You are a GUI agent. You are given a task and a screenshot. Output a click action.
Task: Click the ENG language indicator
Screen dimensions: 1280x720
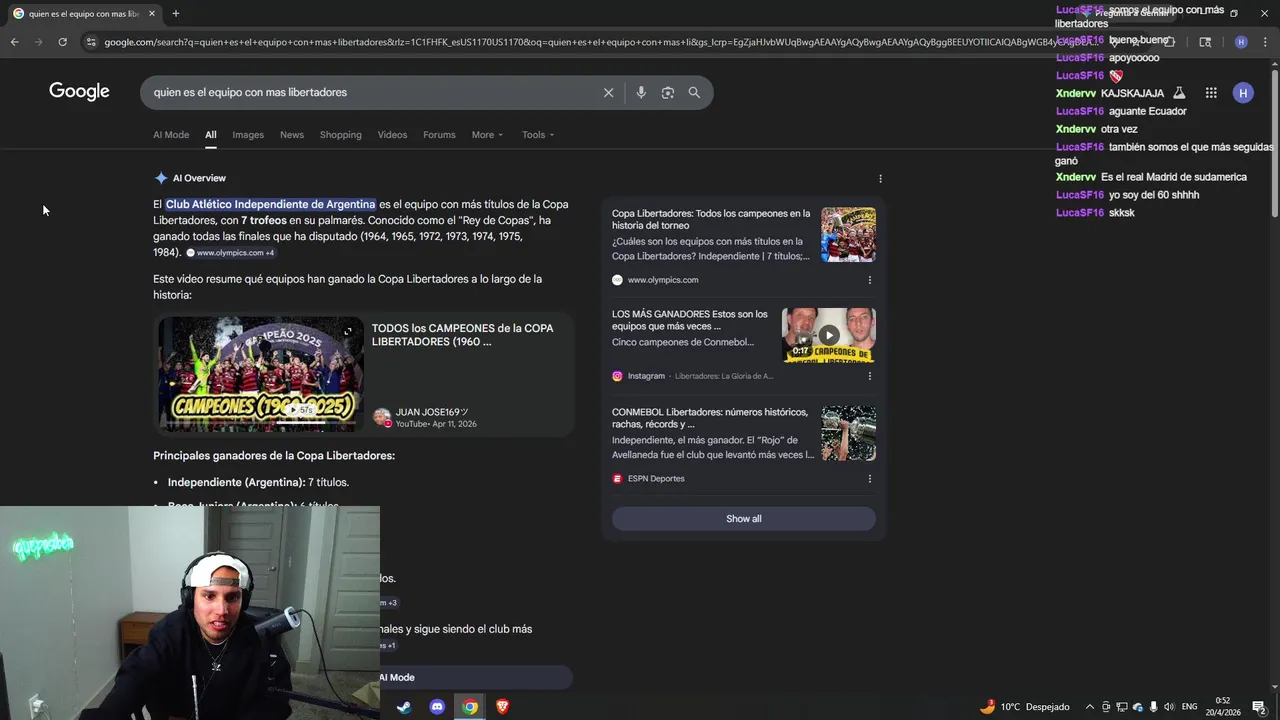point(1189,707)
